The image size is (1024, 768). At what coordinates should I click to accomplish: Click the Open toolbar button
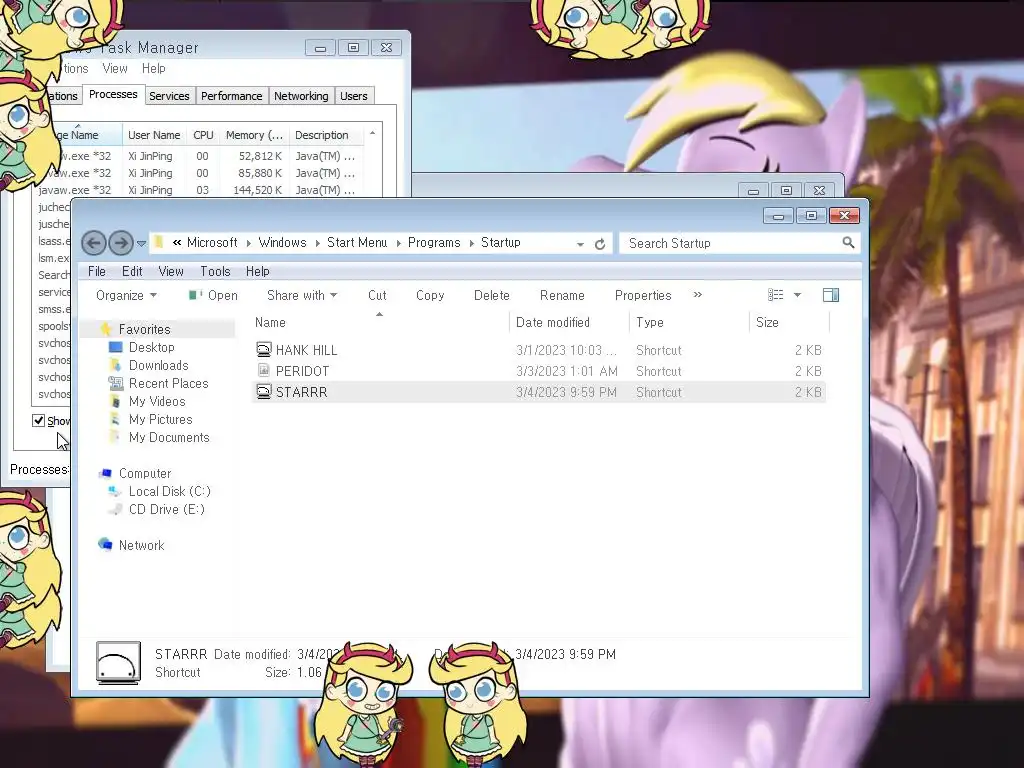214,295
